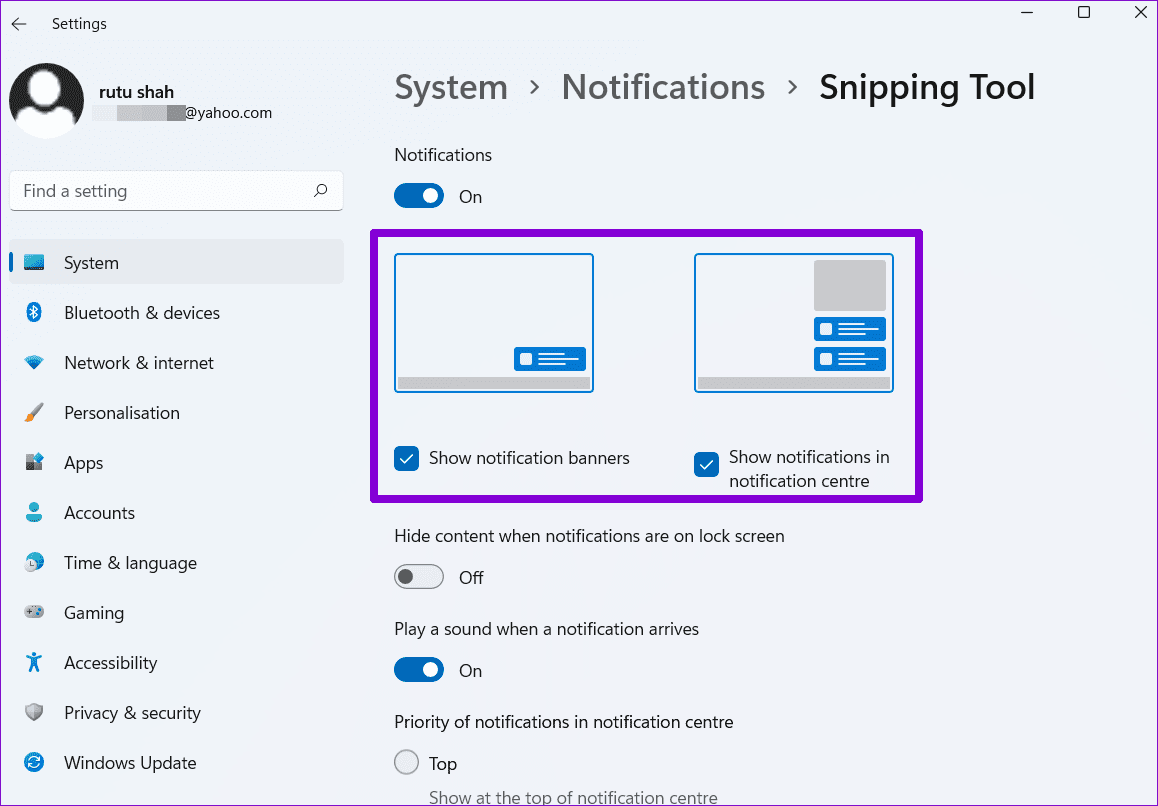Image resolution: width=1158 pixels, height=806 pixels.
Task: Click the Network & internet wifi icon
Action: pos(34,363)
